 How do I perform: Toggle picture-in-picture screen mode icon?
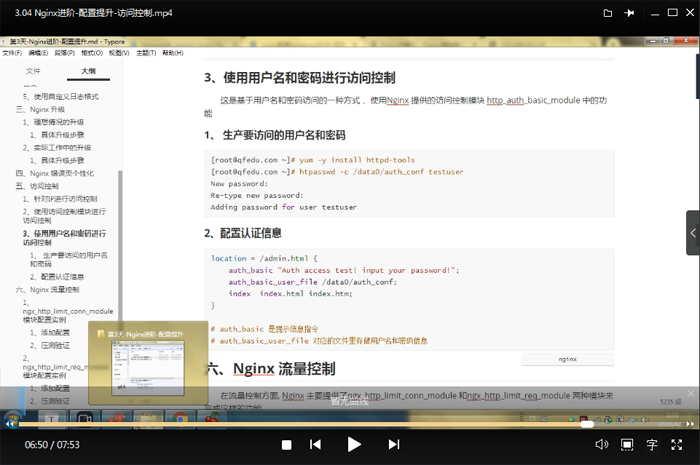pos(627,444)
